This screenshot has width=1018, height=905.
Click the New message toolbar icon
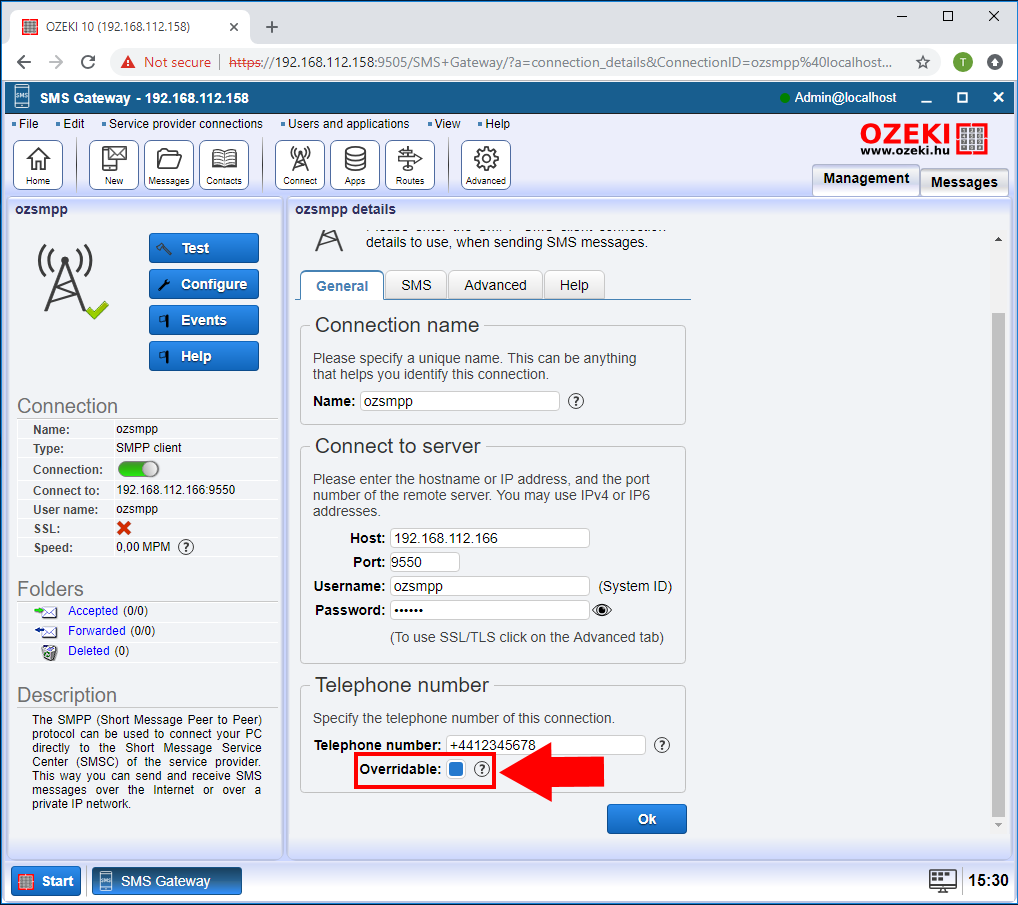tap(114, 164)
